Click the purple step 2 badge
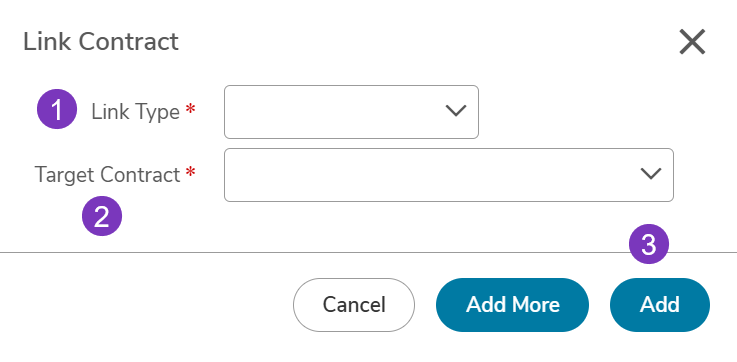This screenshot has height=362, width=737. [102, 216]
